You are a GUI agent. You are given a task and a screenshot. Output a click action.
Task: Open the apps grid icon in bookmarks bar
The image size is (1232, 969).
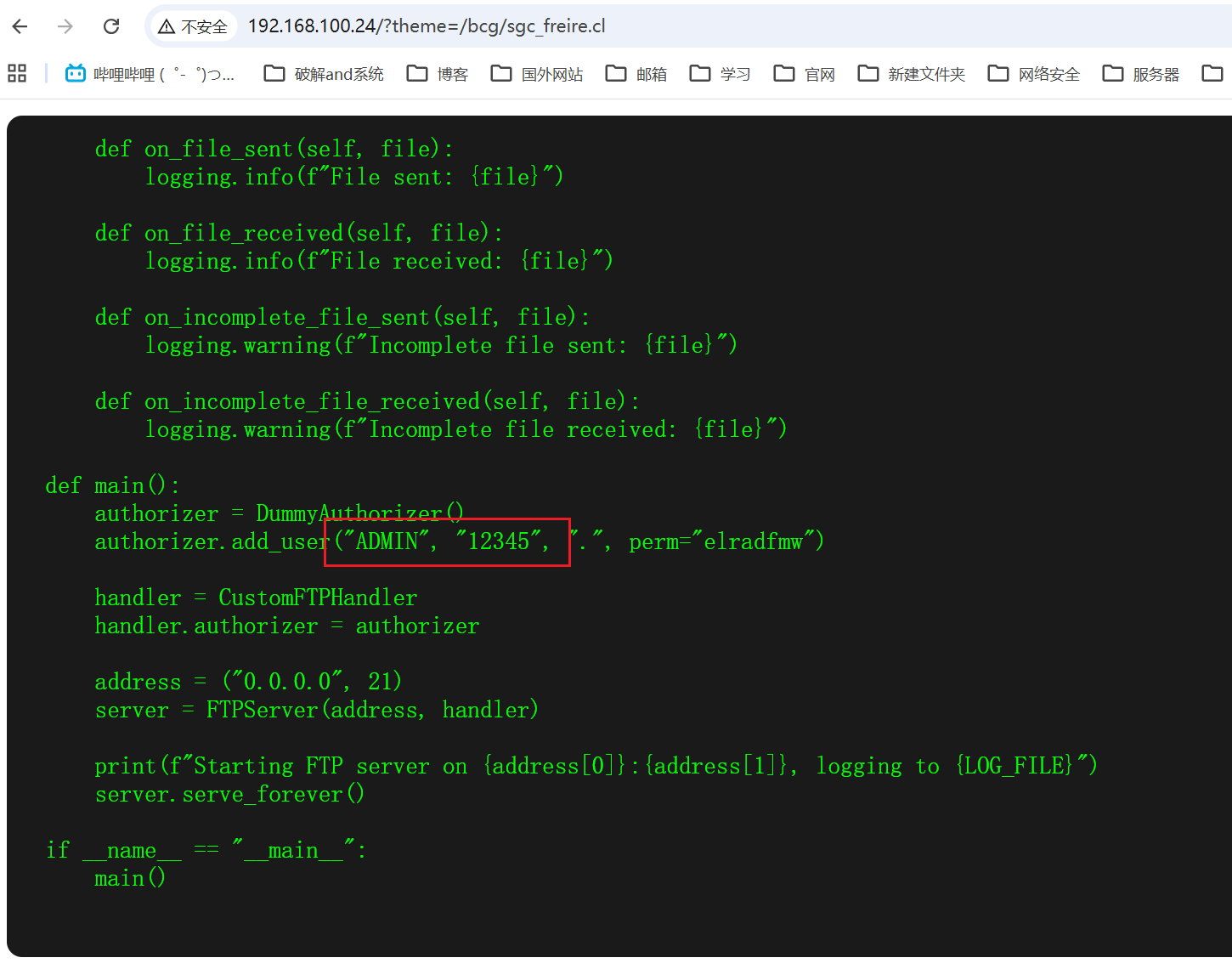pos(17,74)
